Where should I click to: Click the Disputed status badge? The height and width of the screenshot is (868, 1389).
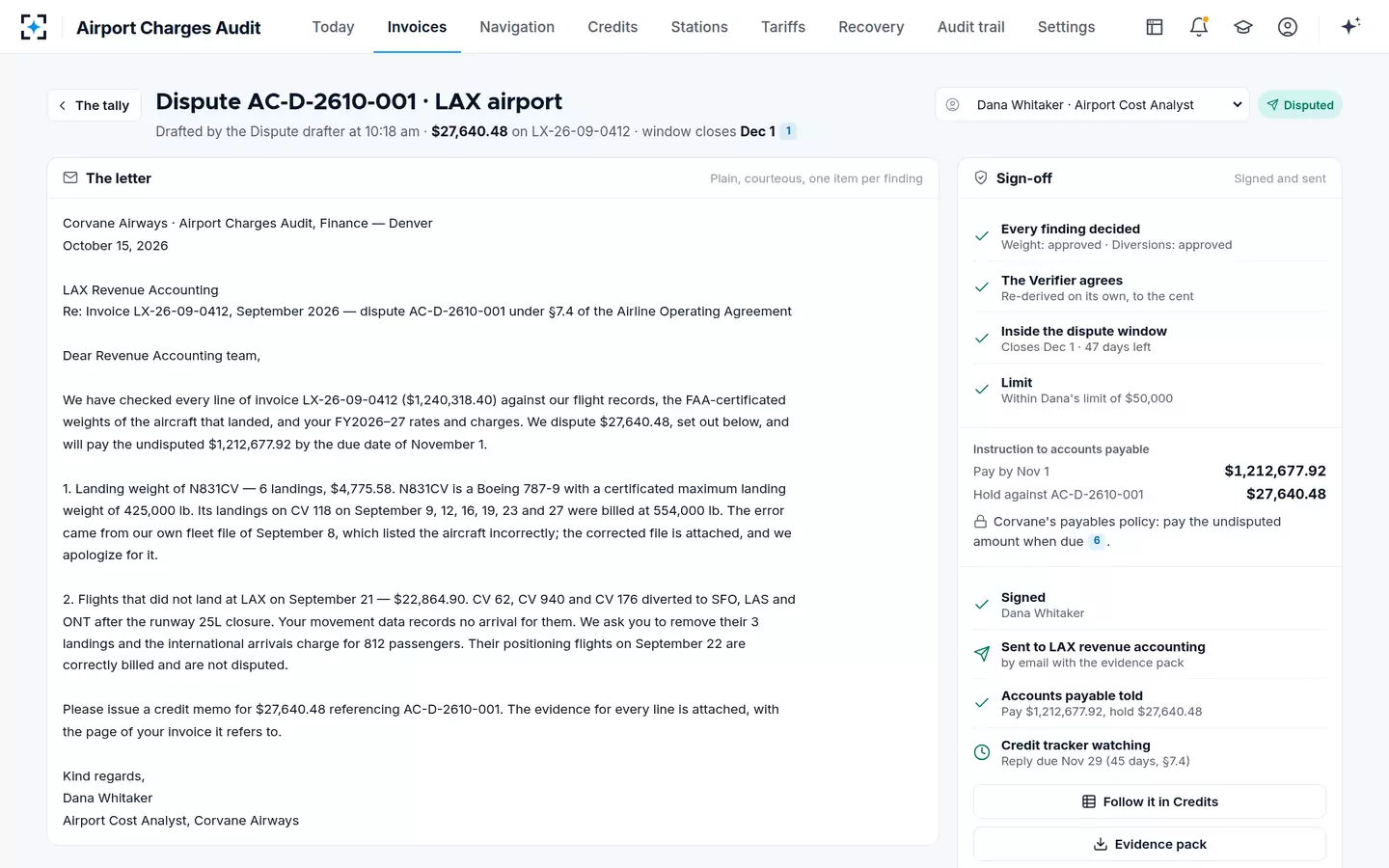pos(1300,105)
